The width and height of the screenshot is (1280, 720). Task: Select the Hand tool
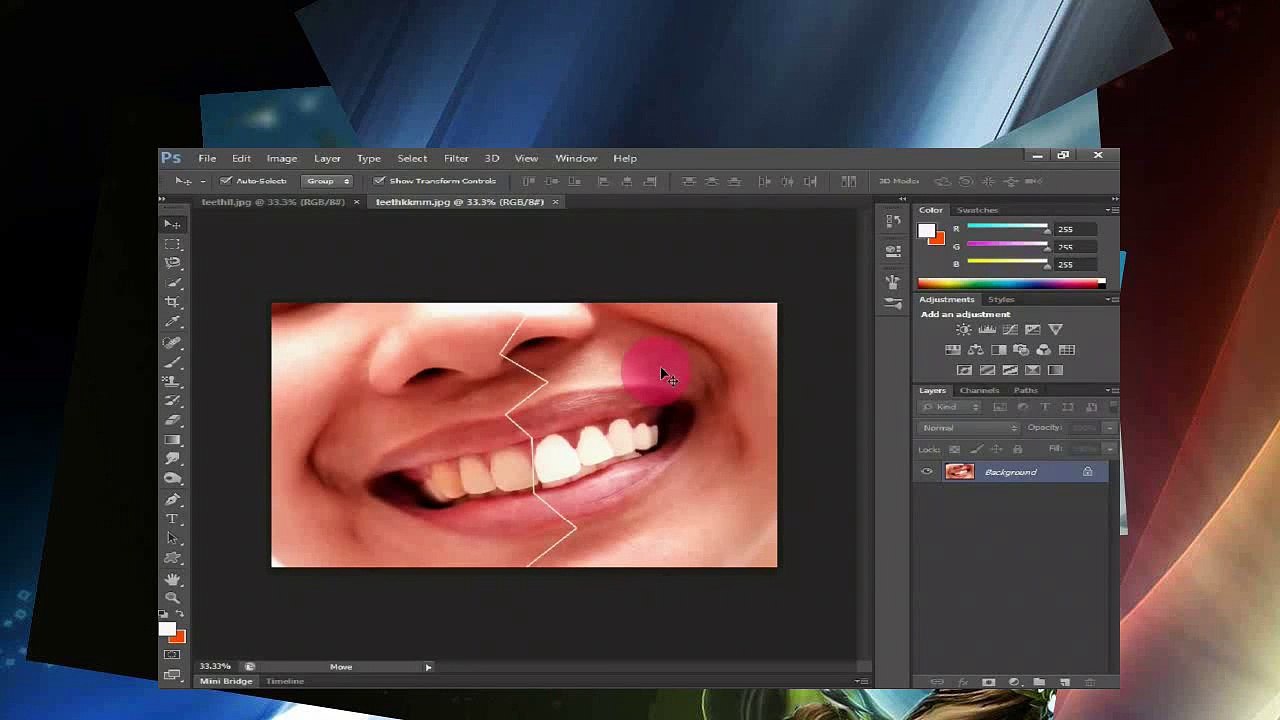172,578
